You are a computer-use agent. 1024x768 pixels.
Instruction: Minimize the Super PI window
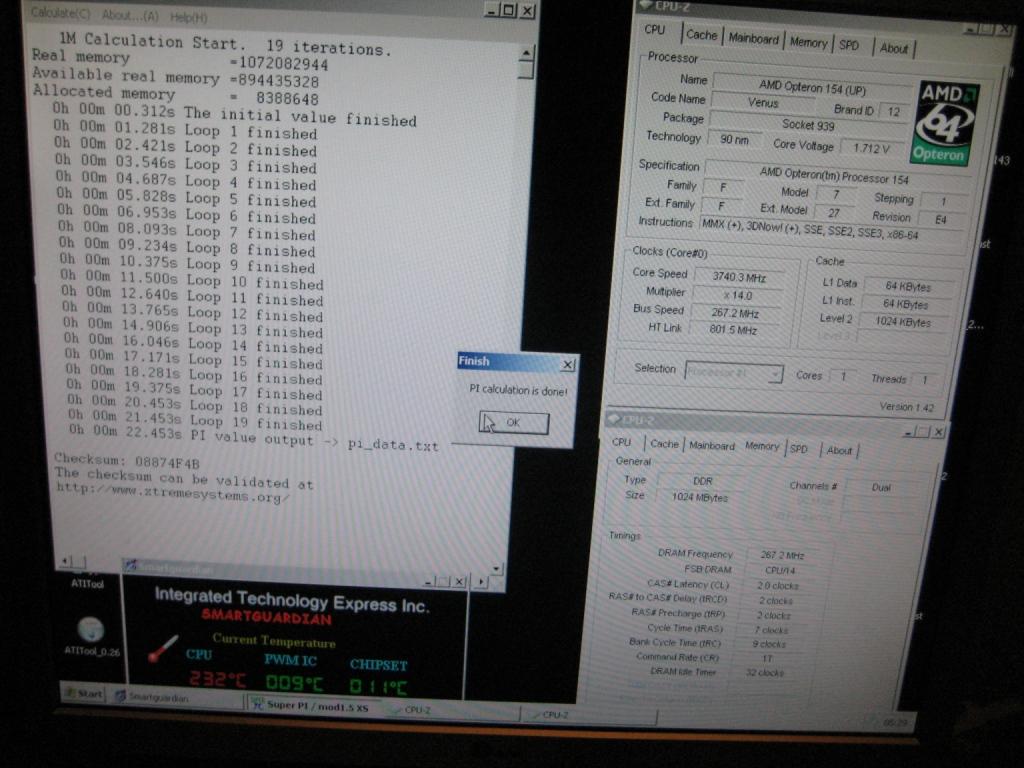click(492, 10)
